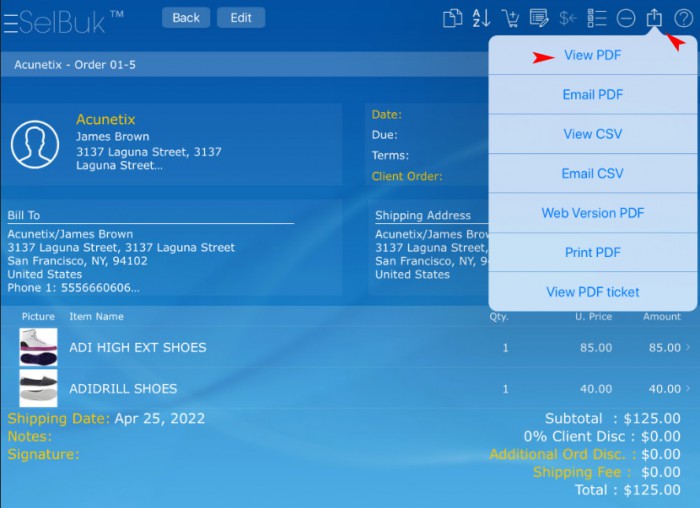Open the edit notes form icon

539,18
